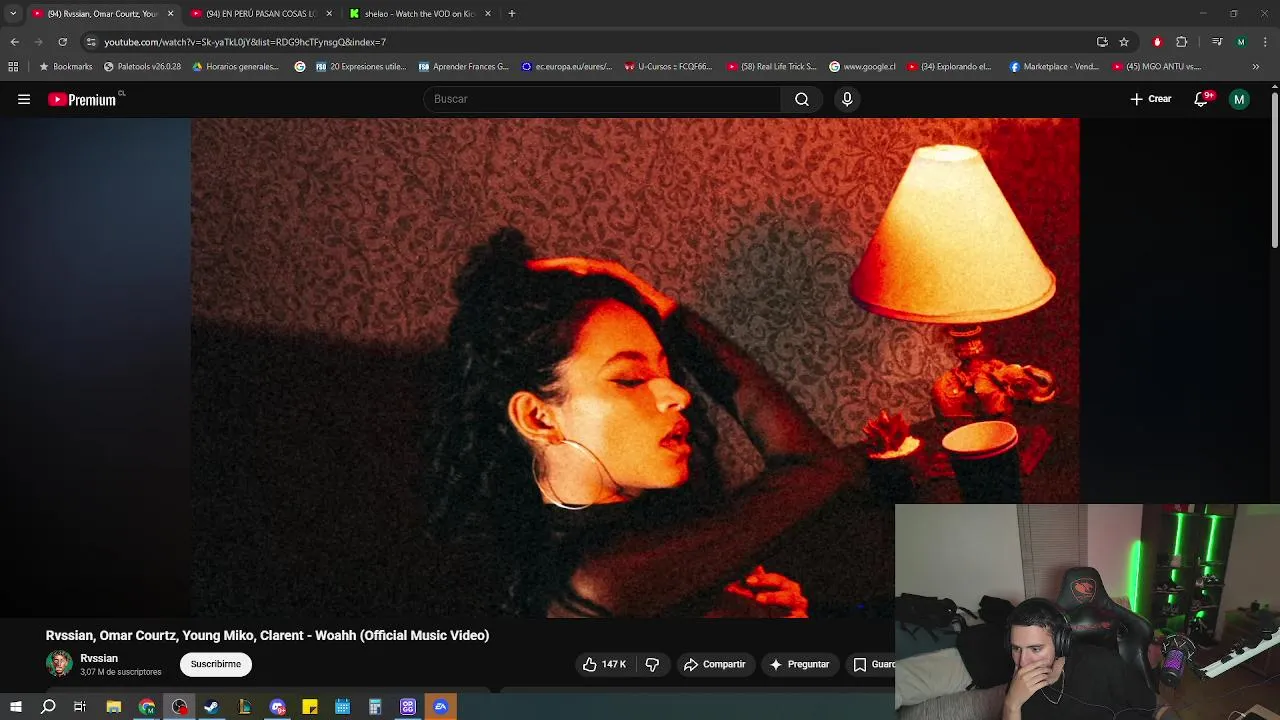Open Rvssian channel name link
The width and height of the screenshot is (1280, 720).
(x=99, y=658)
